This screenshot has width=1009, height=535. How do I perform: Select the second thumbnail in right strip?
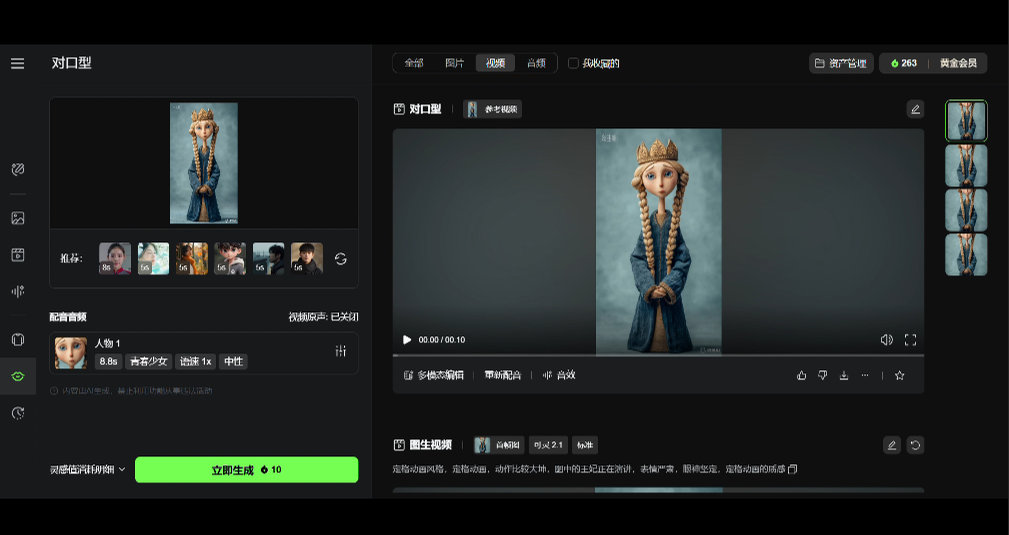966,166
